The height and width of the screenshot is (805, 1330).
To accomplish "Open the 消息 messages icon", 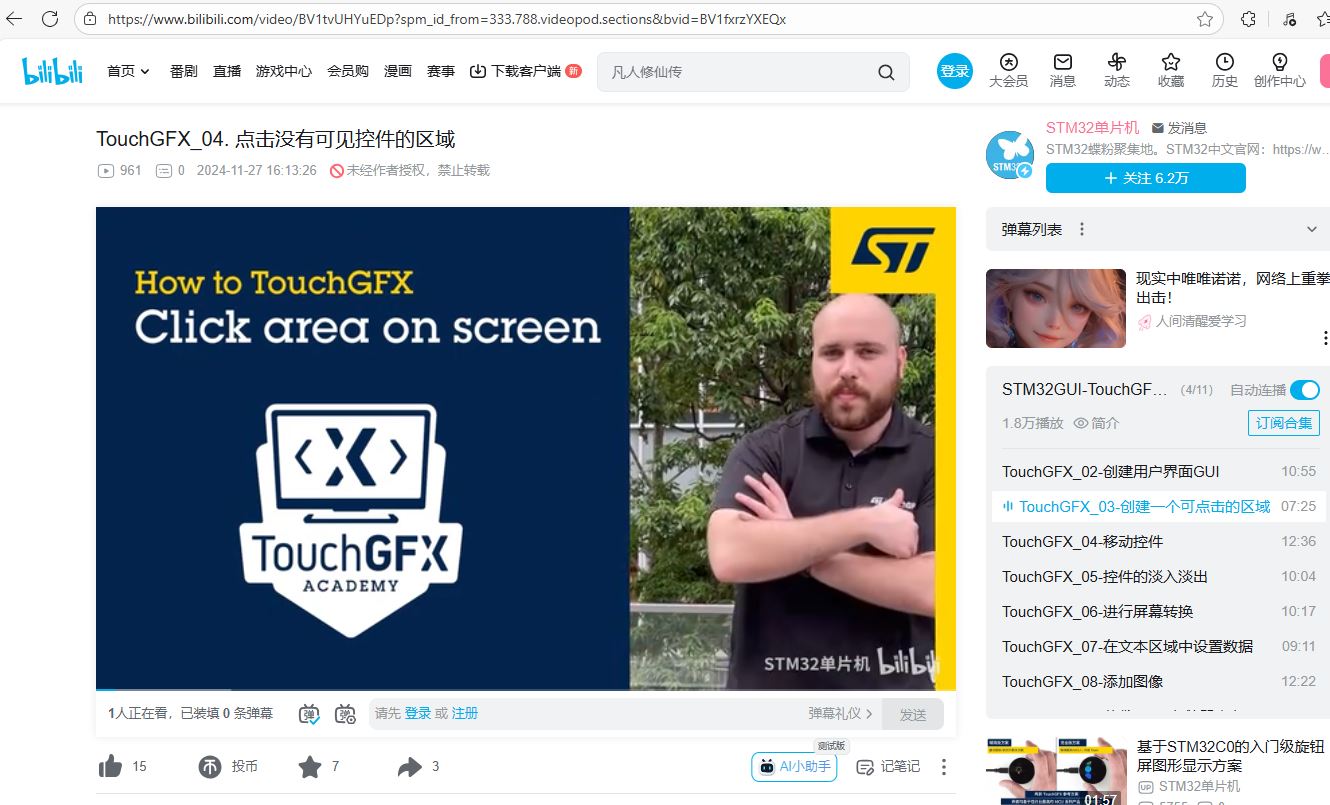I will 1063,62.
